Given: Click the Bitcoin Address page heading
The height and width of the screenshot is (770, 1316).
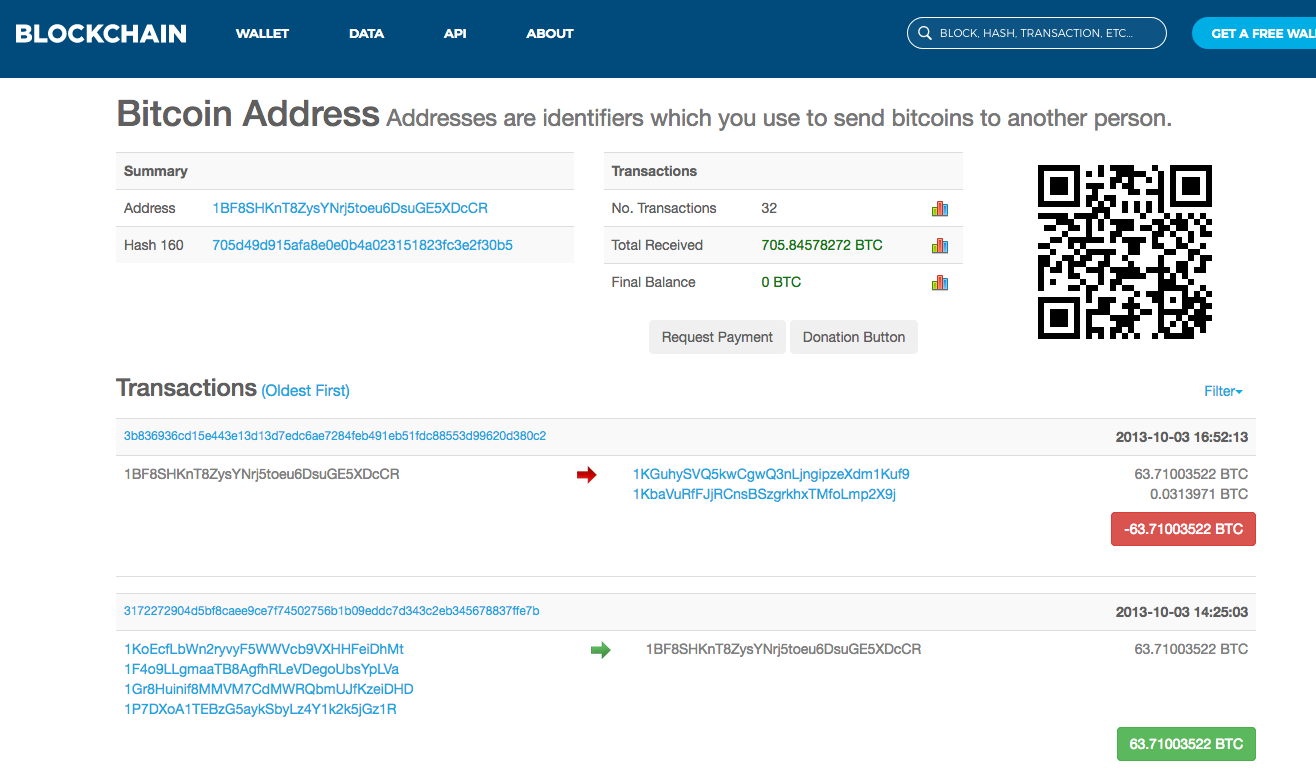Looking at the screenshot, I should point(248,114).
